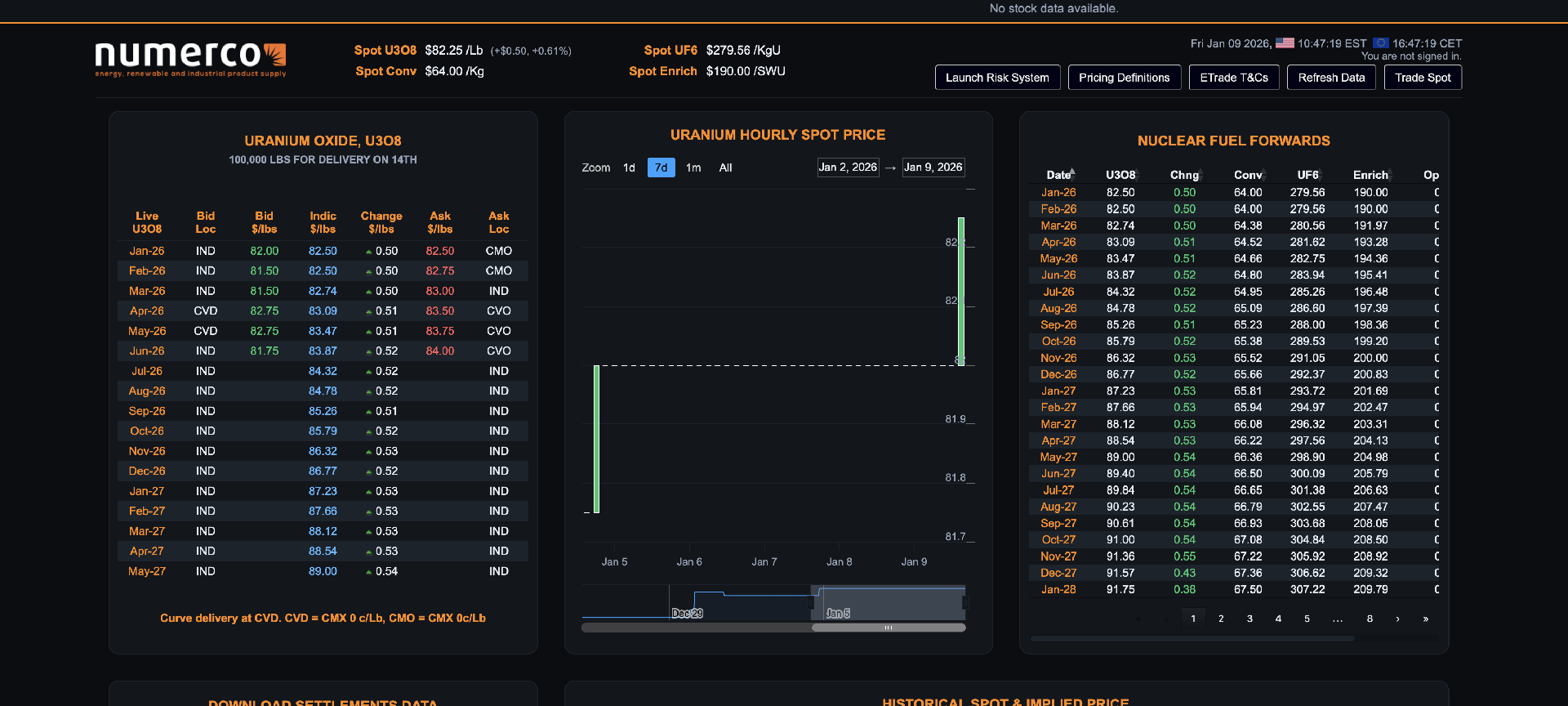Open the Jan 9, 2026 end date picker
The image size is (1568, 706).
[933, 168]
